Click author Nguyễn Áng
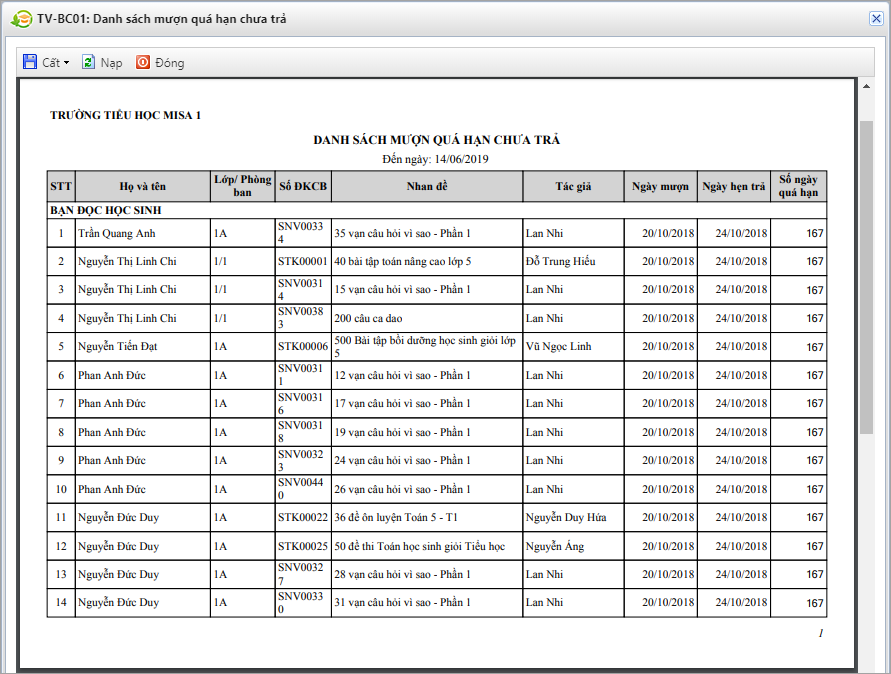 (x=555, y=546)
